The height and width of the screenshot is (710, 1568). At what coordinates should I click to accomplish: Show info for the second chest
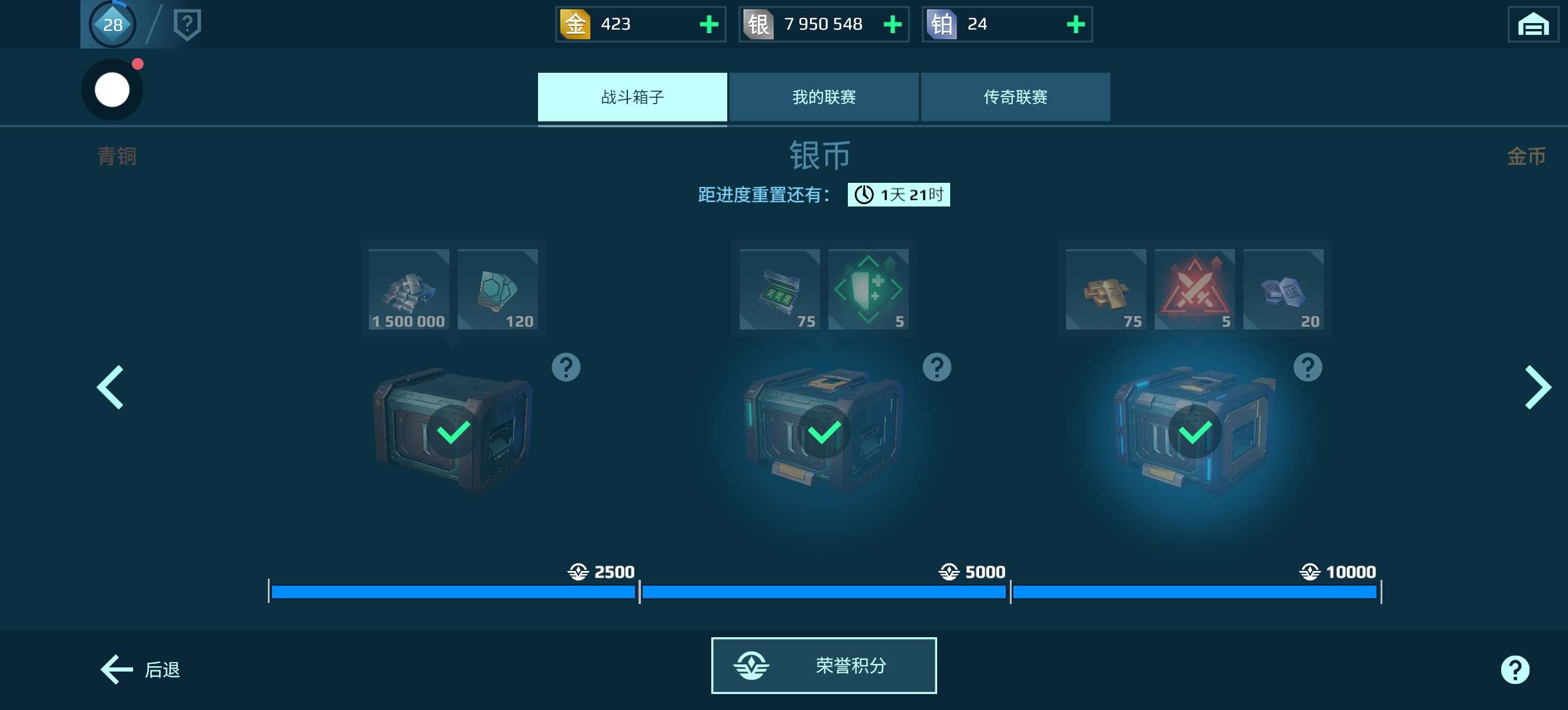click(936, 367)
